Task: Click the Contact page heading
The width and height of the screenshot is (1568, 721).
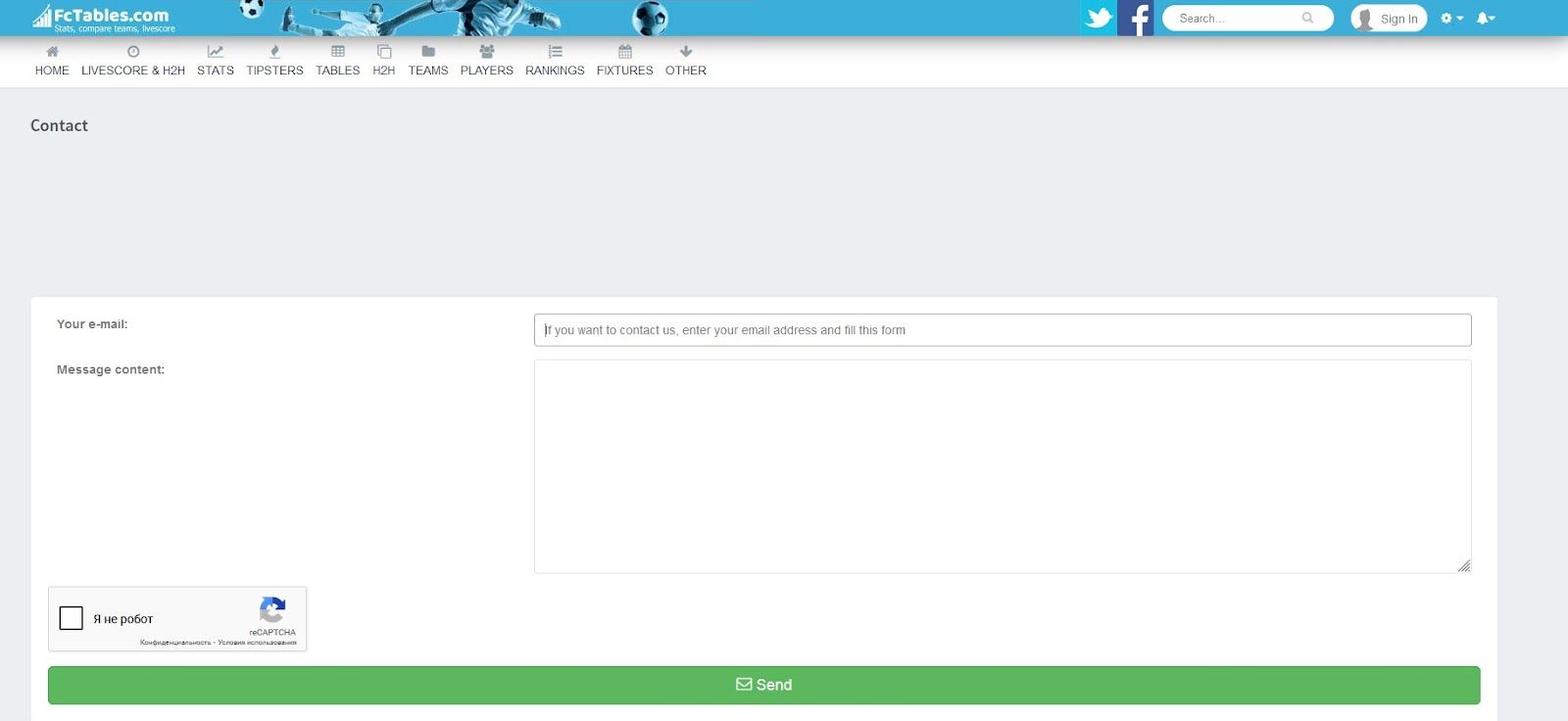Action: [x=59, y=125]
